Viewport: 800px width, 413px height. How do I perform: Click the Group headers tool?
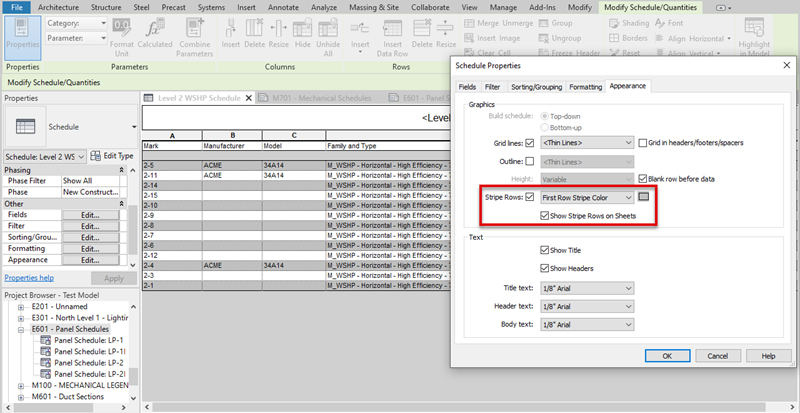tap(555, 23)
